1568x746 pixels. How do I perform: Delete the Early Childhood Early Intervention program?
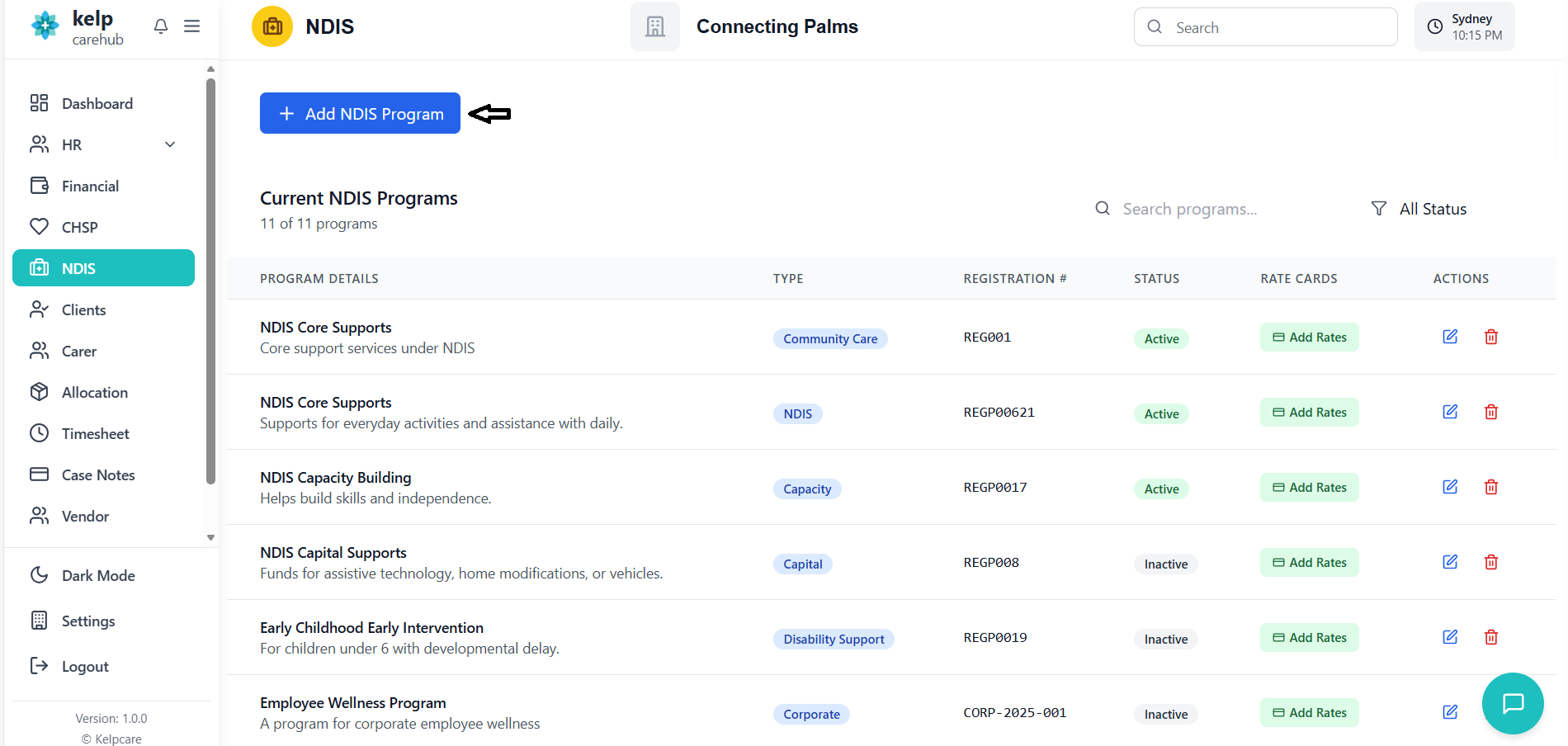tap(1490, 637)
